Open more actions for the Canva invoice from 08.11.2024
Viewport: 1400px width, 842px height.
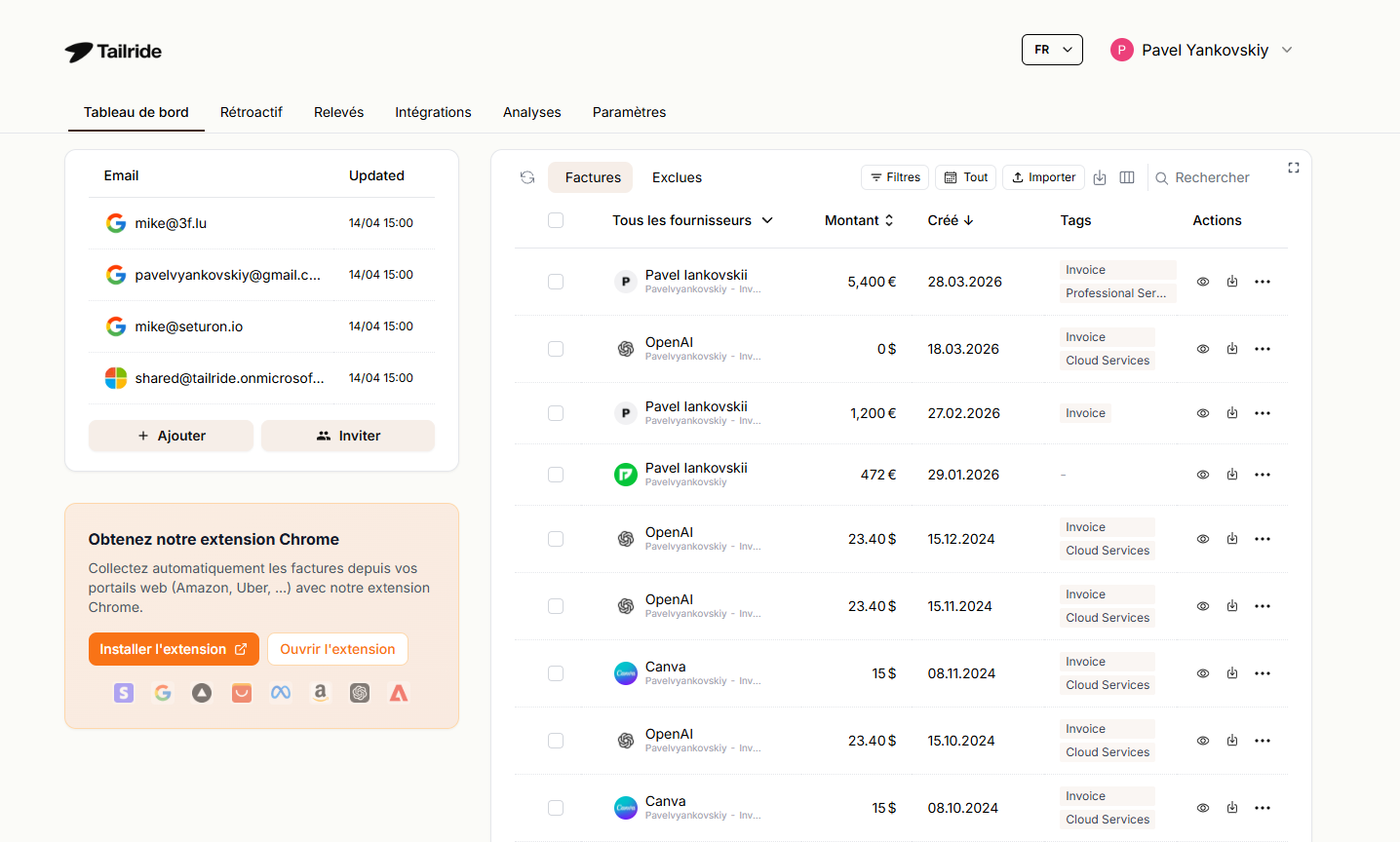coord(1263,672)
